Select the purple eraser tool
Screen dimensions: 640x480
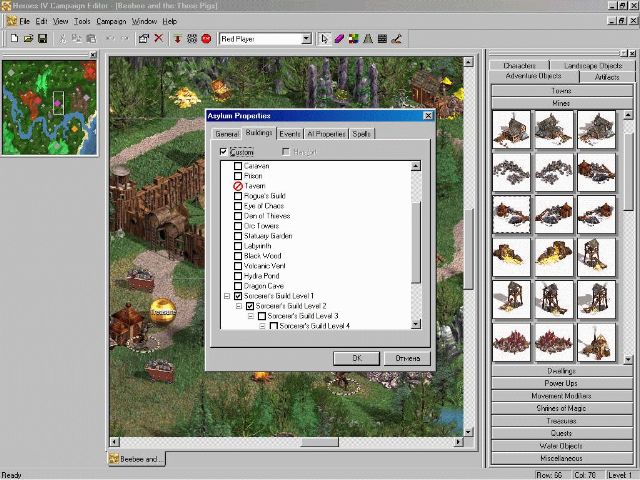tap(339, 39)
